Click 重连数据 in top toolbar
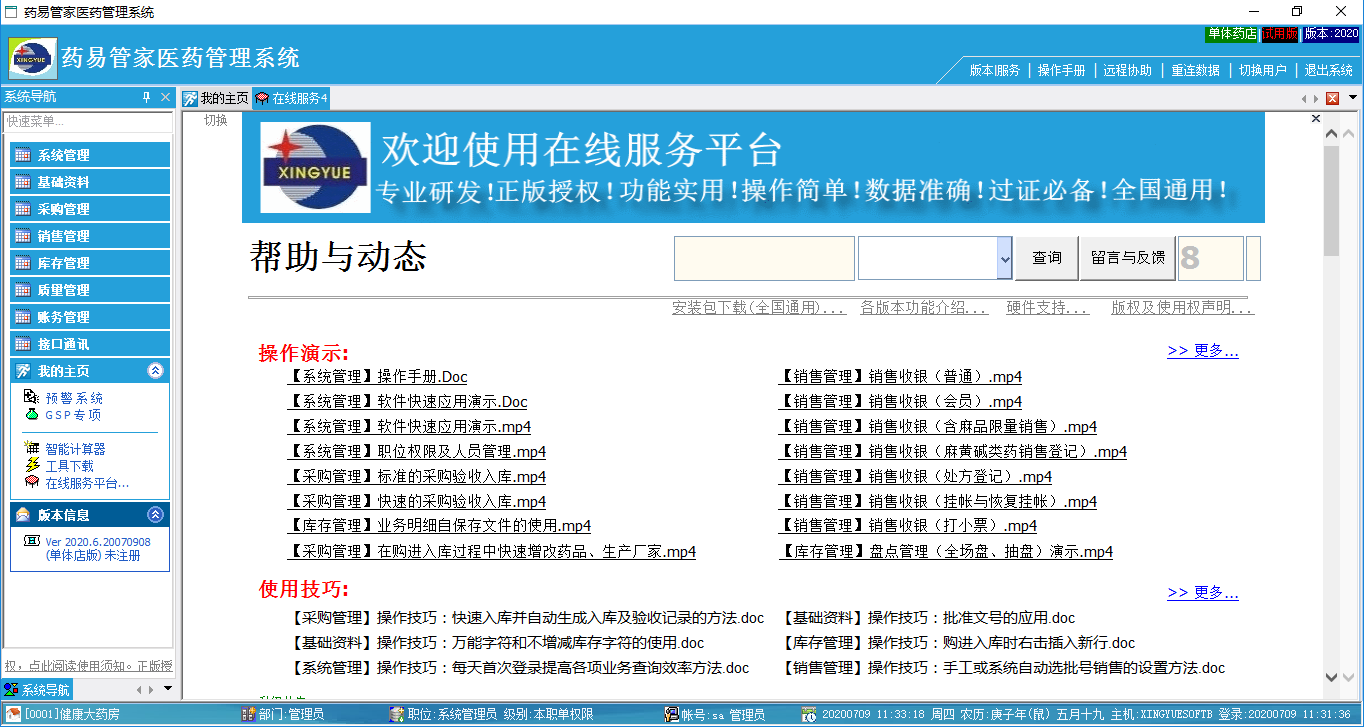1364x727 pixels. click(x=1195, y=71)
